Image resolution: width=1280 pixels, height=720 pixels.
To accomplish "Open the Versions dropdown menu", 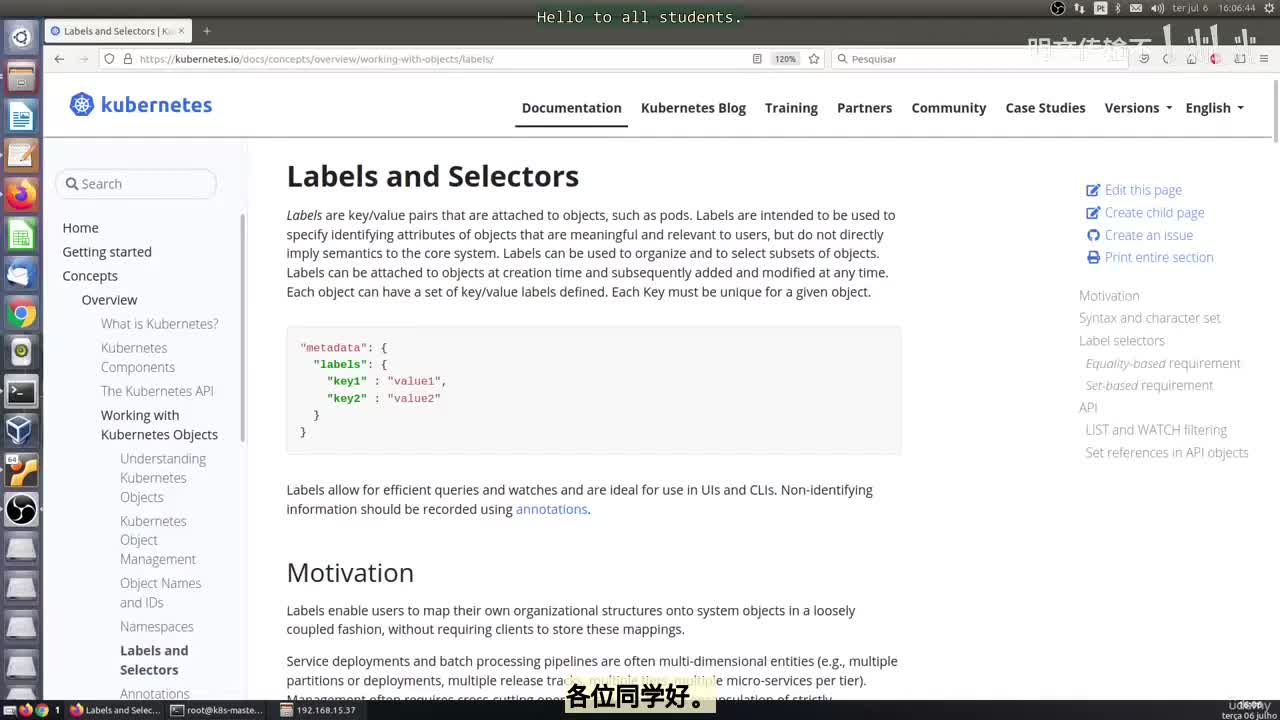I will (1138, 108).
